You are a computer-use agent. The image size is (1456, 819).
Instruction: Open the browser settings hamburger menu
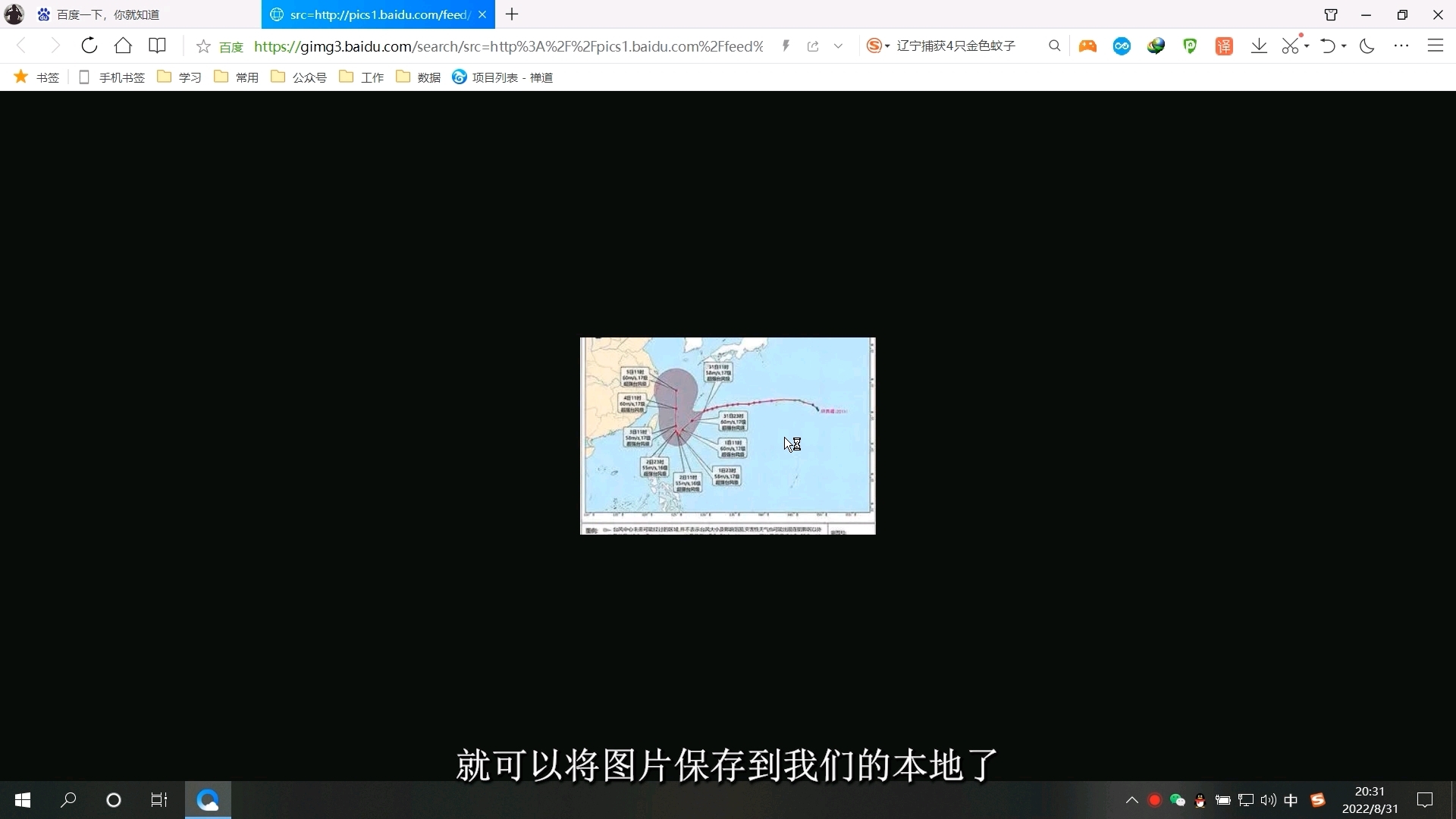pos(1436,45)
